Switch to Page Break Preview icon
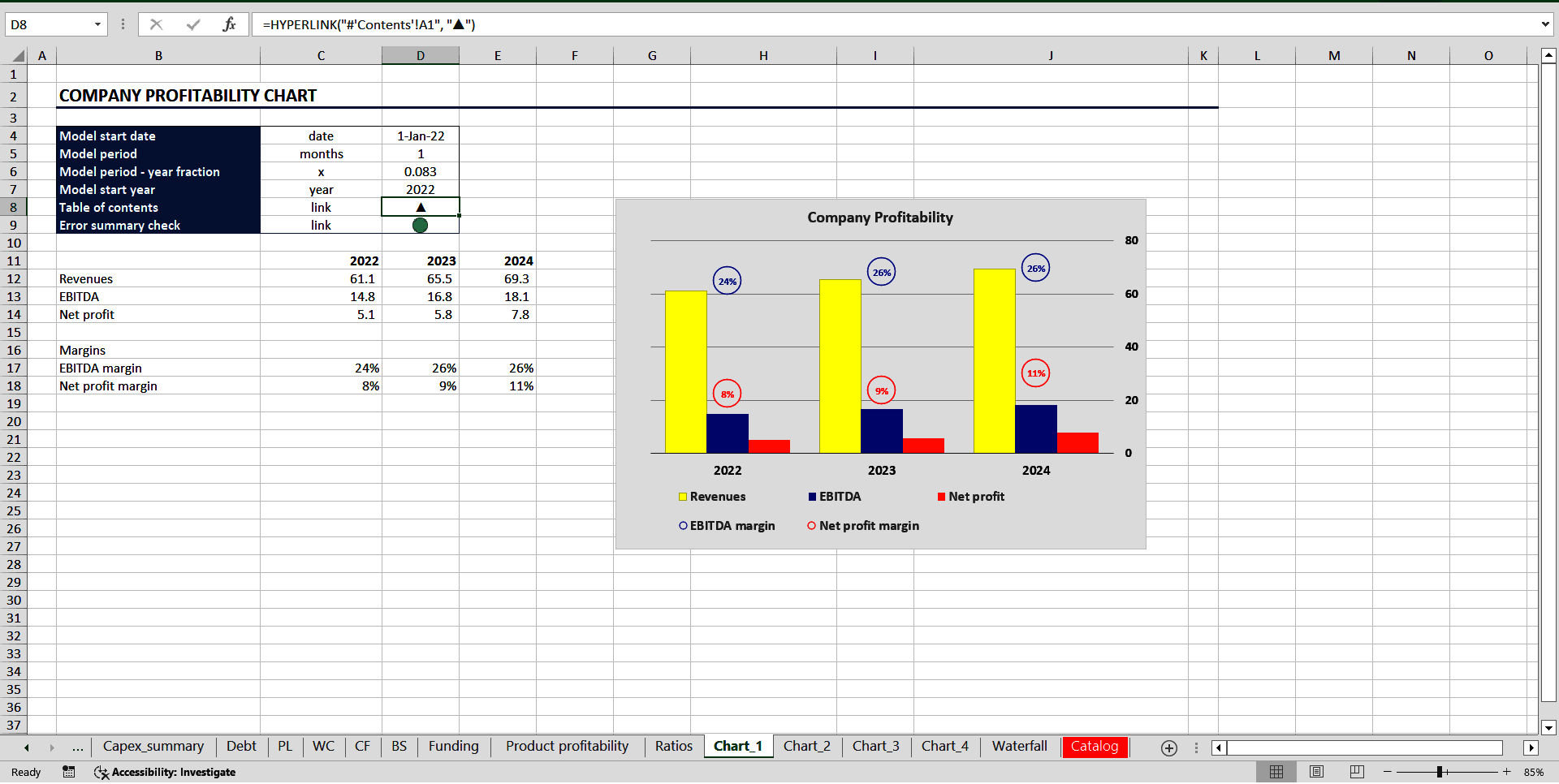 pos(1357,772)
